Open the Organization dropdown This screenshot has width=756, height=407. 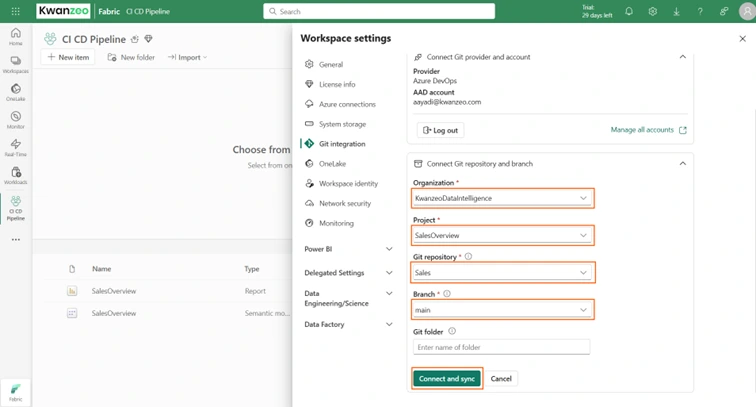pyautogui.click(x=502, y=198)
